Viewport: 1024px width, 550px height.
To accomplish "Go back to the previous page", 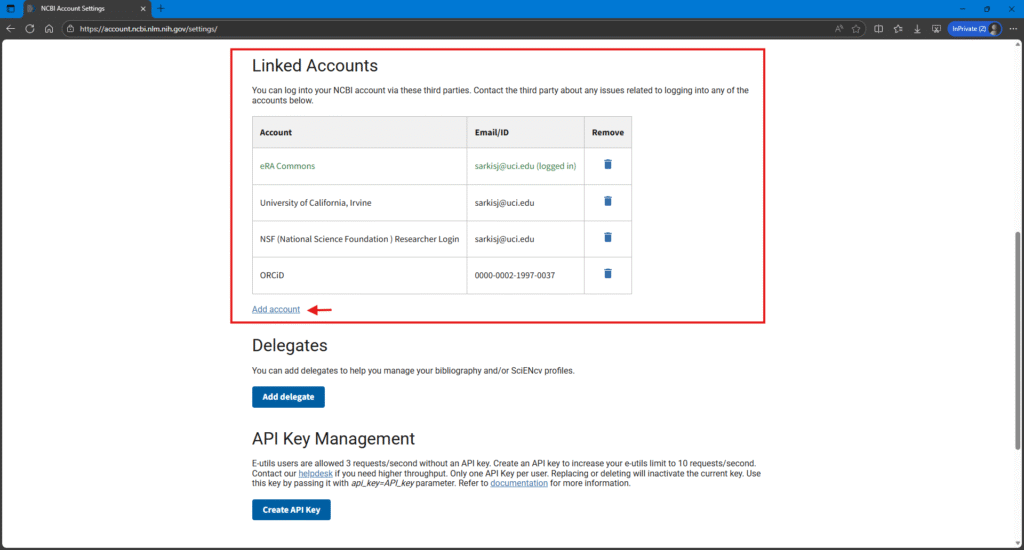I will coord(11,29).
